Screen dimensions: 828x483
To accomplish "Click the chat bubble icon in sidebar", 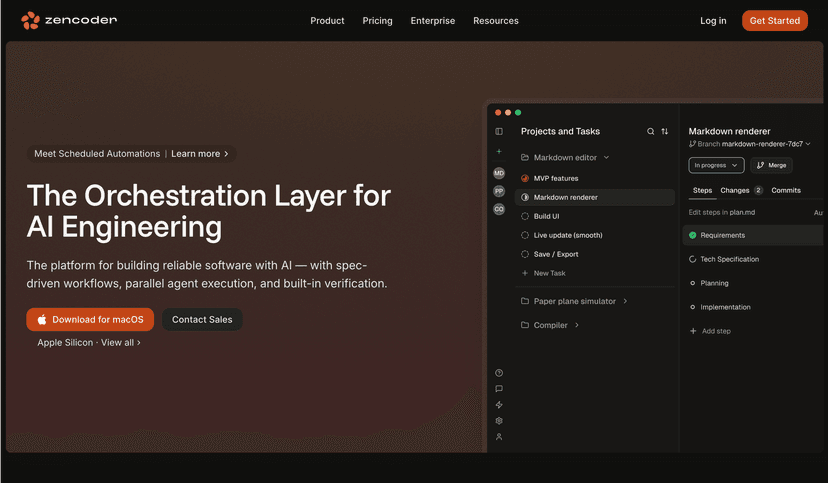I will 499,389.
